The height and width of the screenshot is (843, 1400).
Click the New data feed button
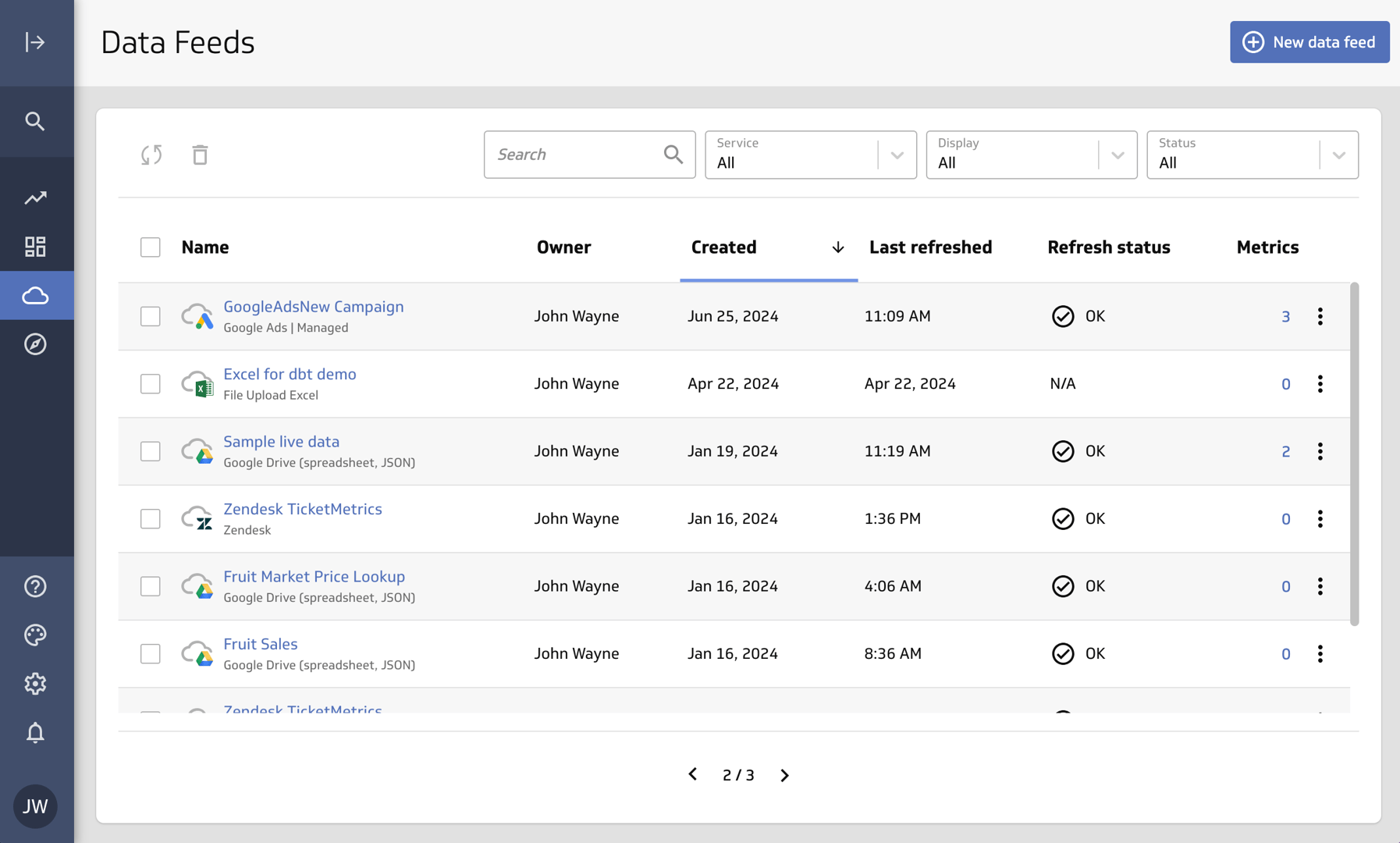1309,42
